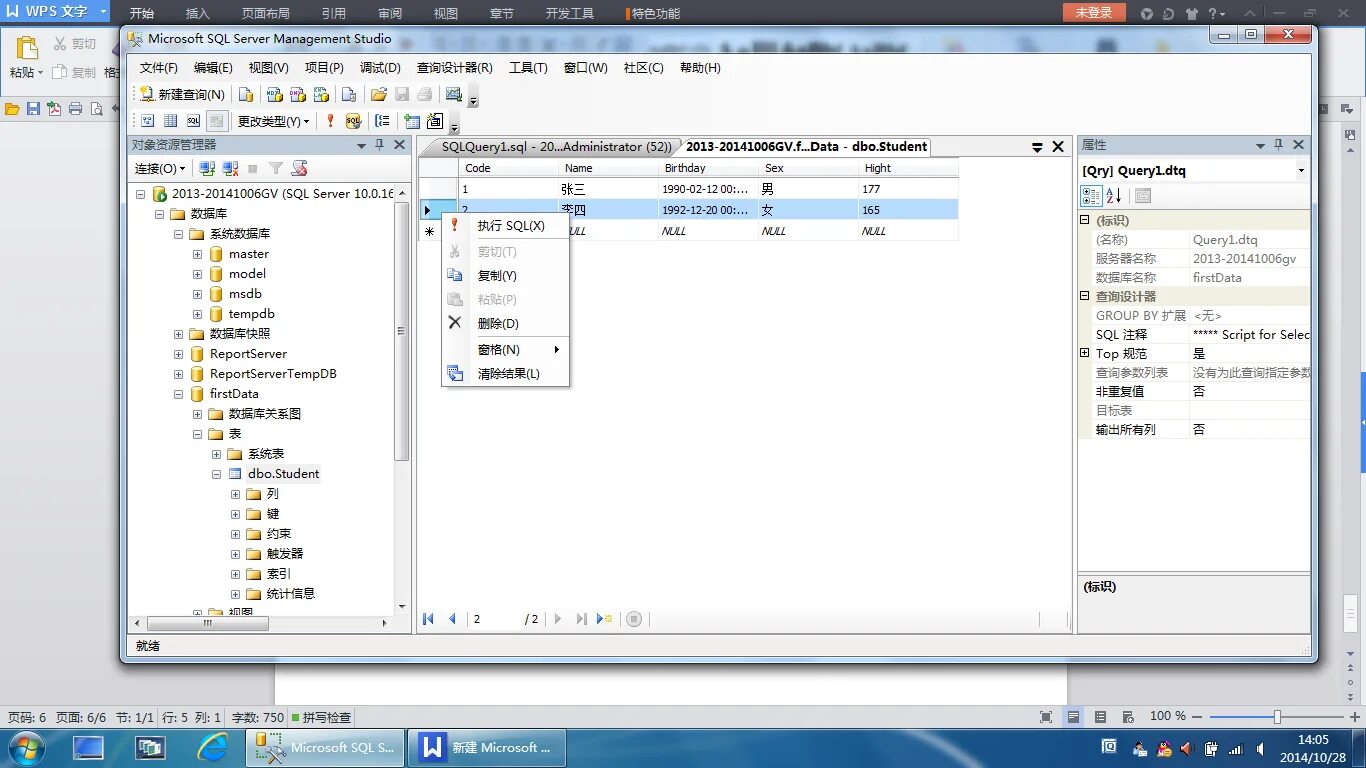The height and width of the screenshot is (768, 1366).
Task: Choose 执行 SQL(X) from the context menu
Action: pyautogui.click(x=505, y=226)
